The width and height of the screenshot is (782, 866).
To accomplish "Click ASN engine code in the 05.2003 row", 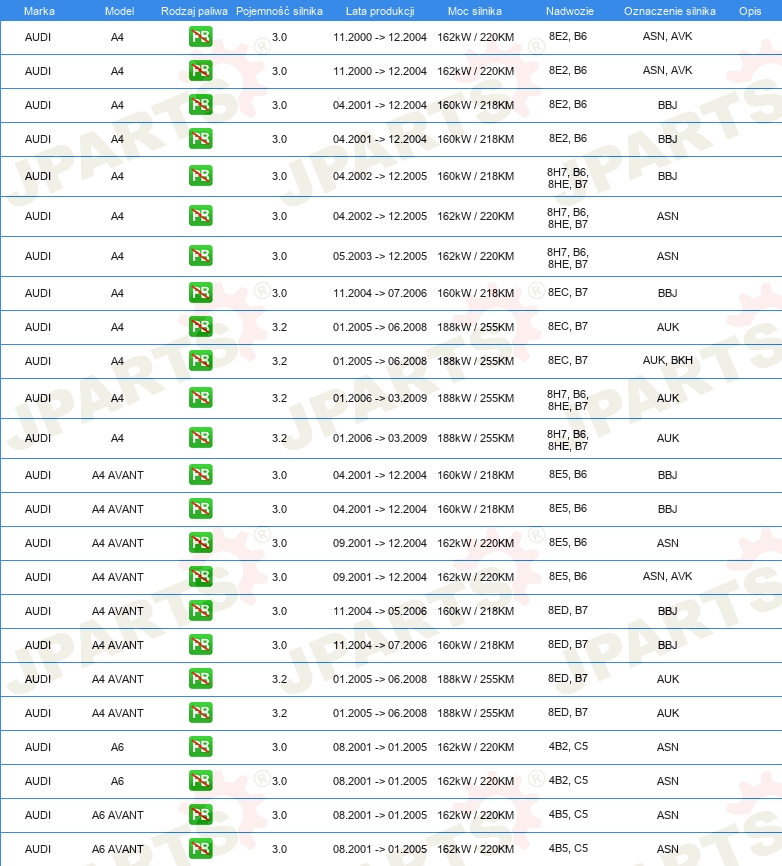I will (668, 256).
